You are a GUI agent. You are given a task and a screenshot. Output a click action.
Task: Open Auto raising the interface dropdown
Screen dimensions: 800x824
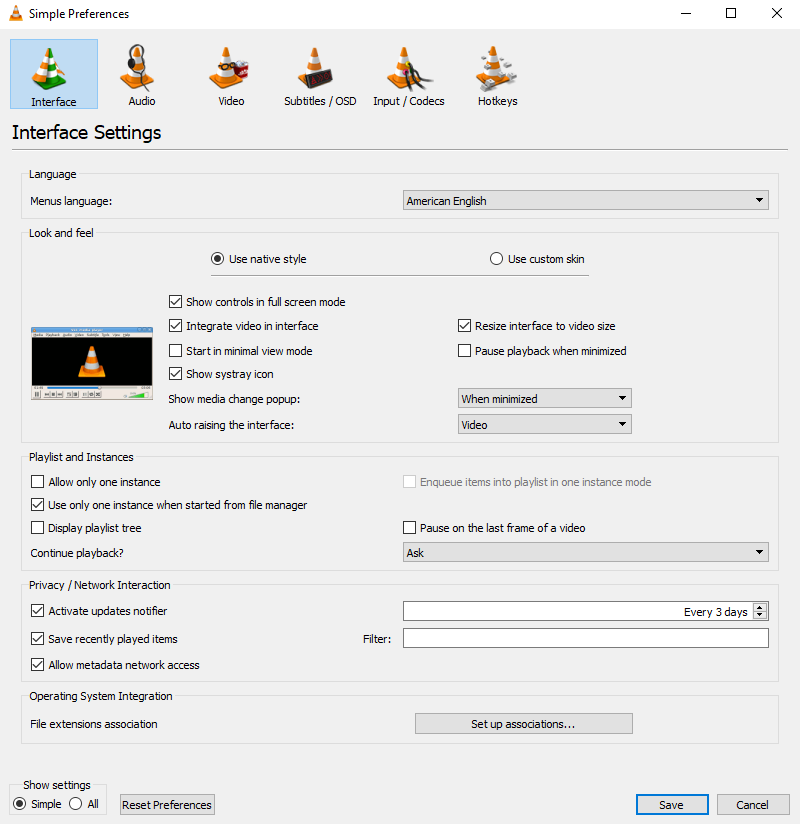(x=545, y=424)
